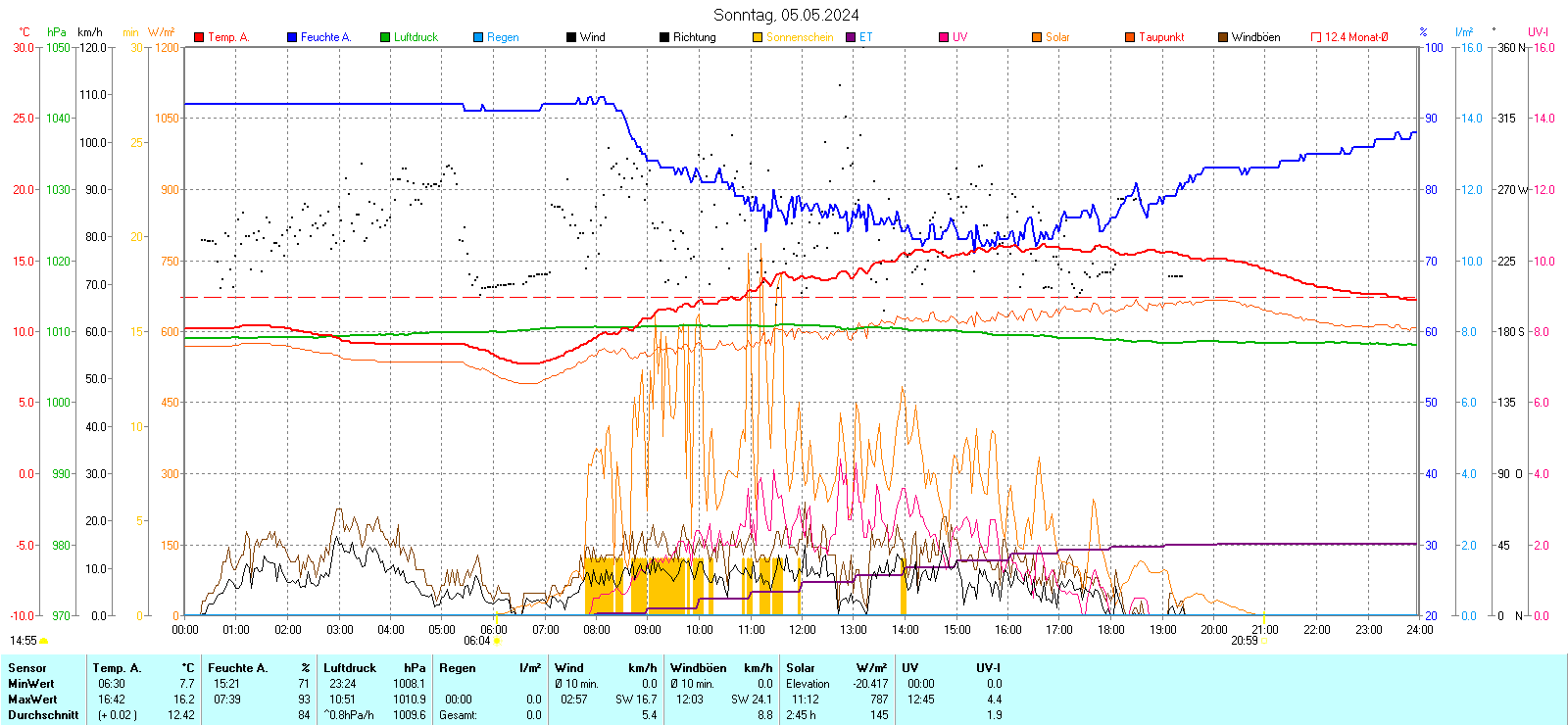Select the Windböen header in the table
The image size is (1568, 725).
tap(699, 668)
